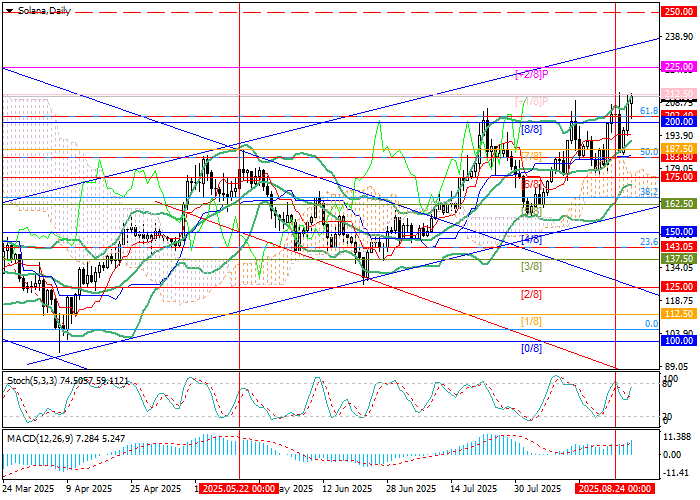The image size is (700, 500).
Task: Select the 61.8 Fibonacci level label
Action: [x=649, y=111]
